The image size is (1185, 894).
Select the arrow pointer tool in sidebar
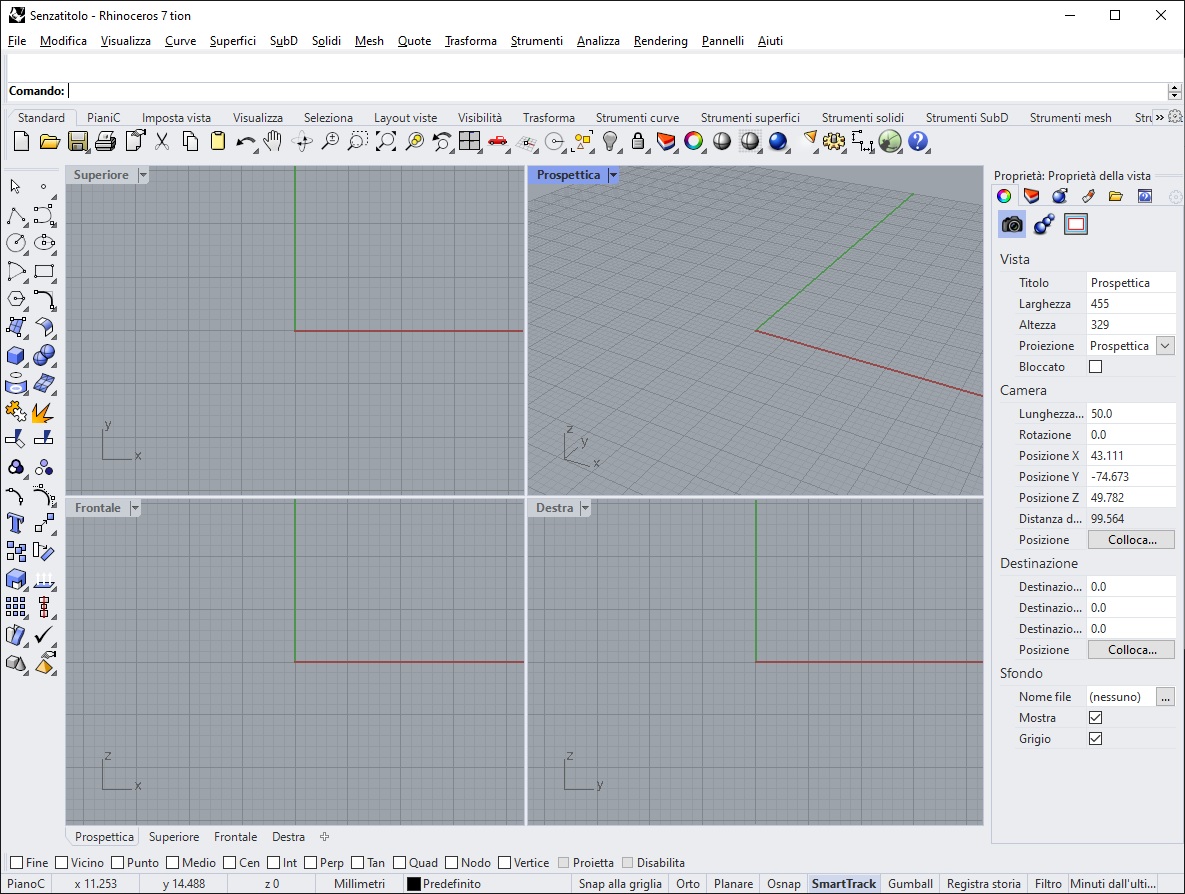pos(15,187)
